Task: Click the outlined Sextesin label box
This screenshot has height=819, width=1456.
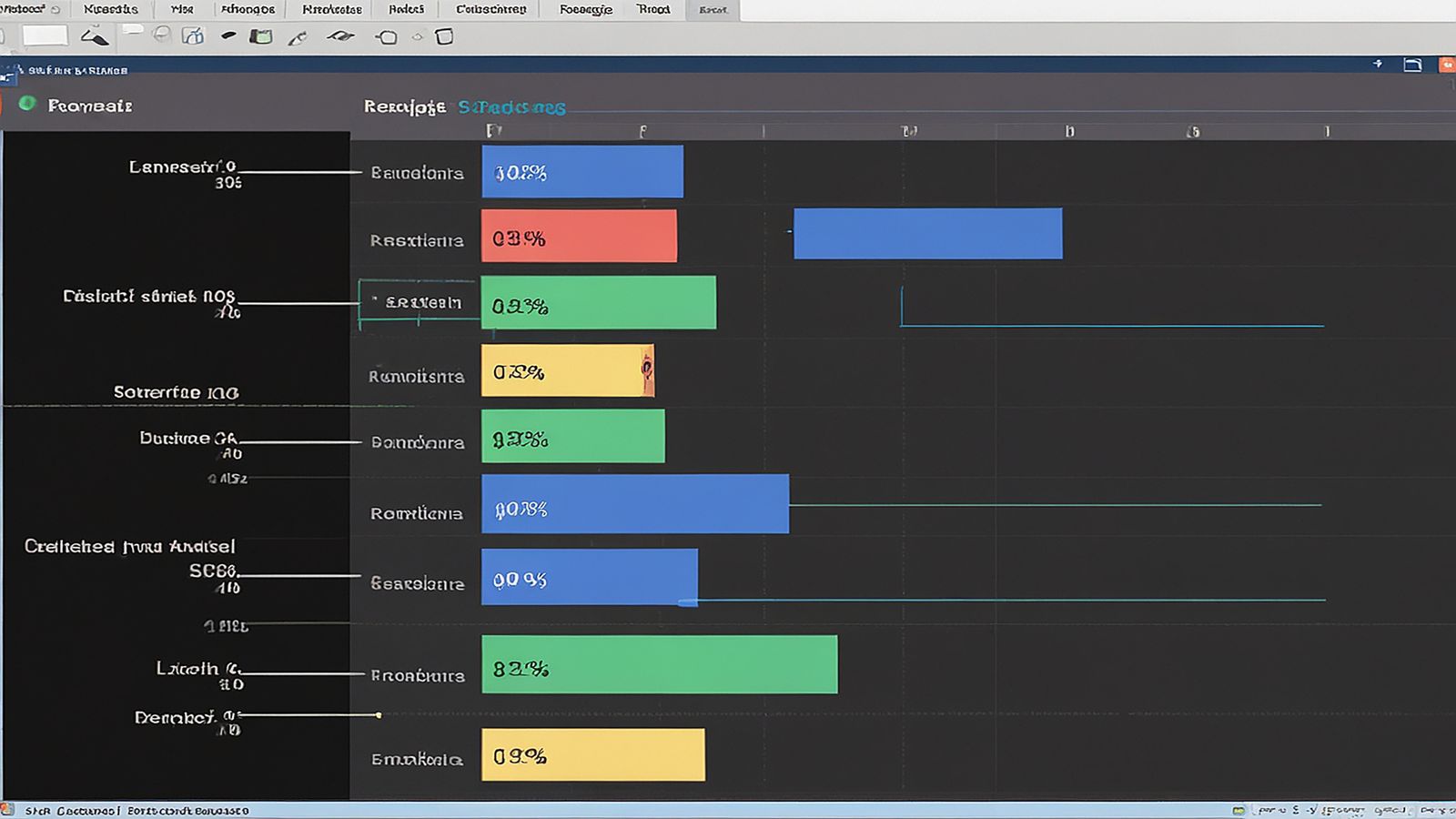Action: (418, 303)
